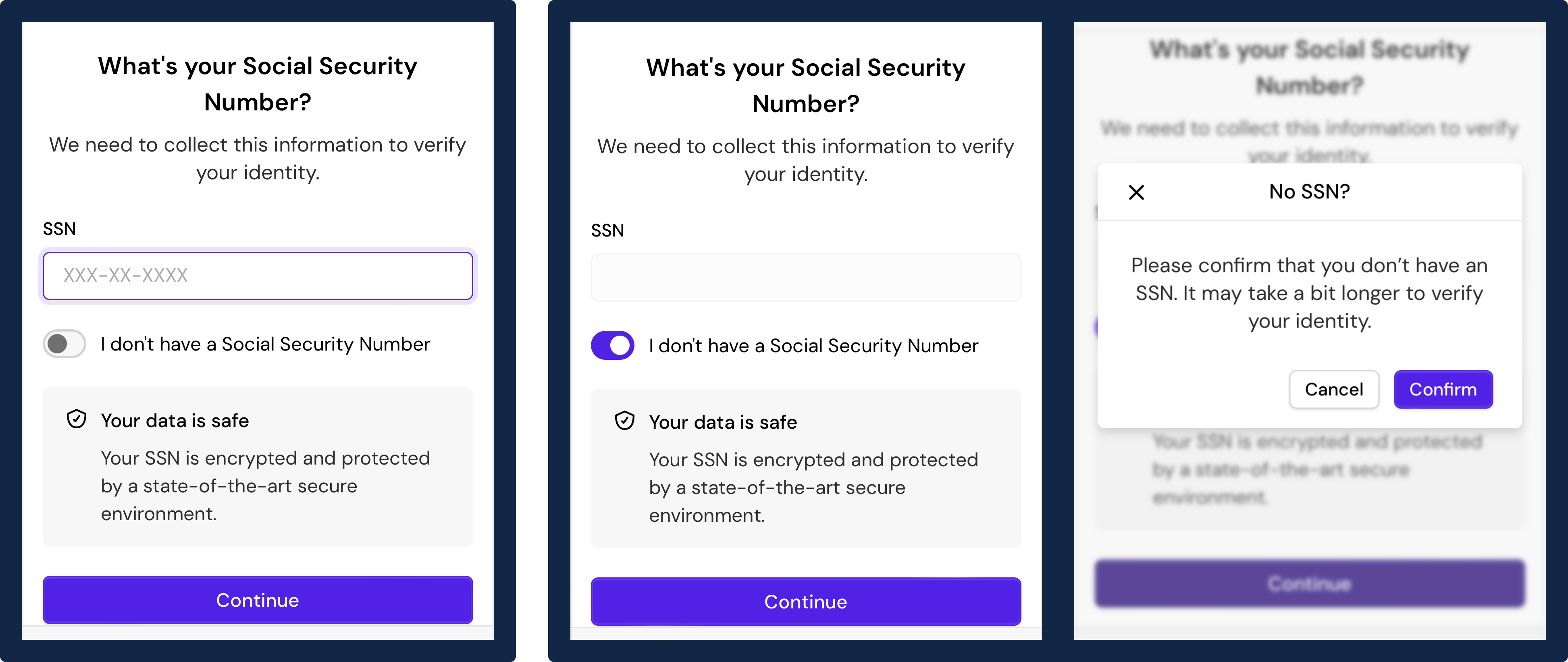
Task: Click the 'No SSN?' dialog title
Action: (1309, 192)
